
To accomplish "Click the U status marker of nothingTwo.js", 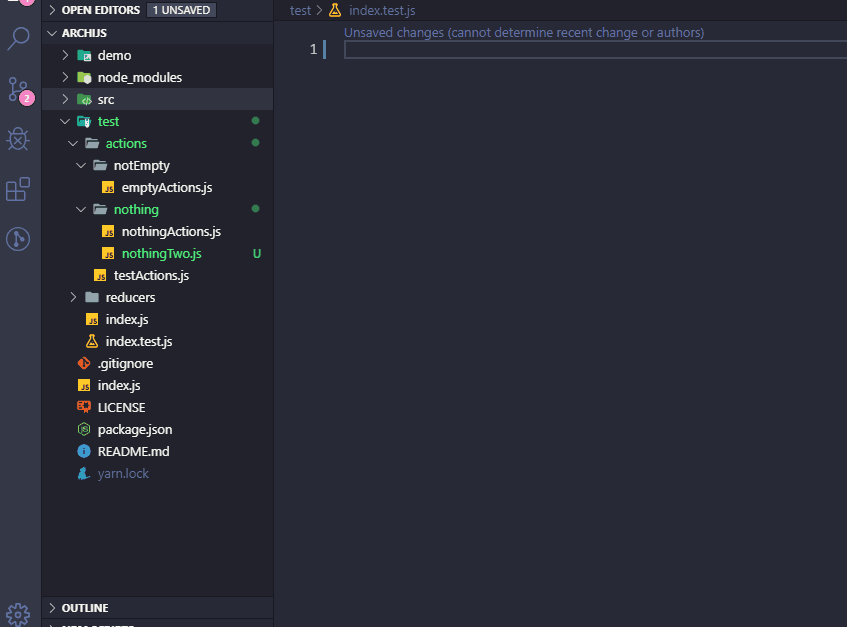I will pos(257,253).
